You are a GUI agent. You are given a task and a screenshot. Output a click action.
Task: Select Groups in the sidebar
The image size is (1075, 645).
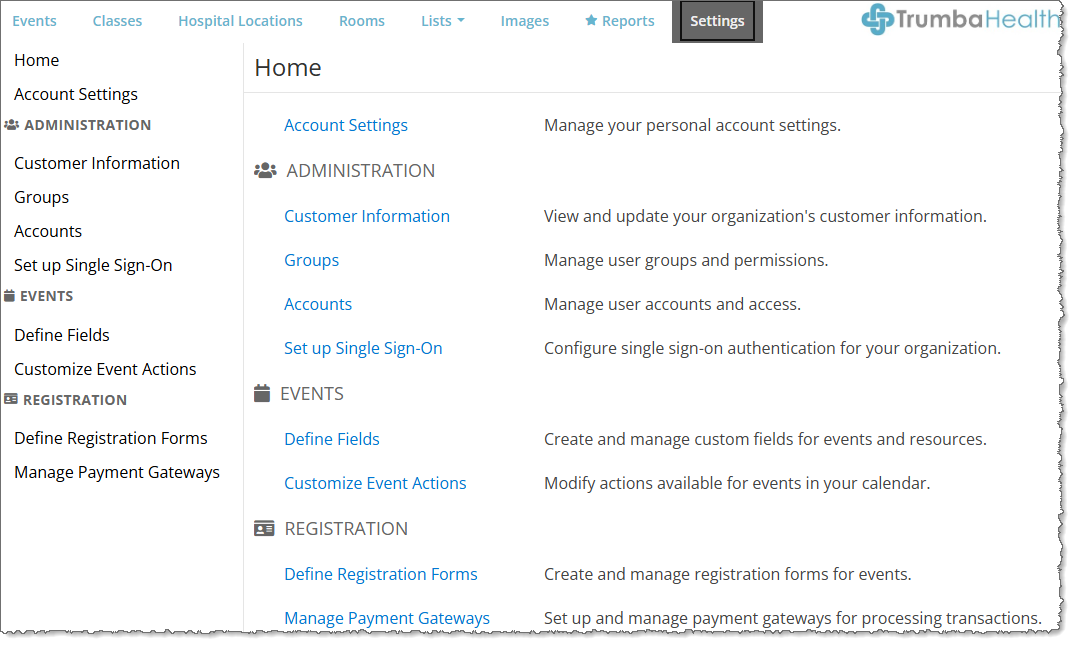pyautogui.click(x=41, y=197)
